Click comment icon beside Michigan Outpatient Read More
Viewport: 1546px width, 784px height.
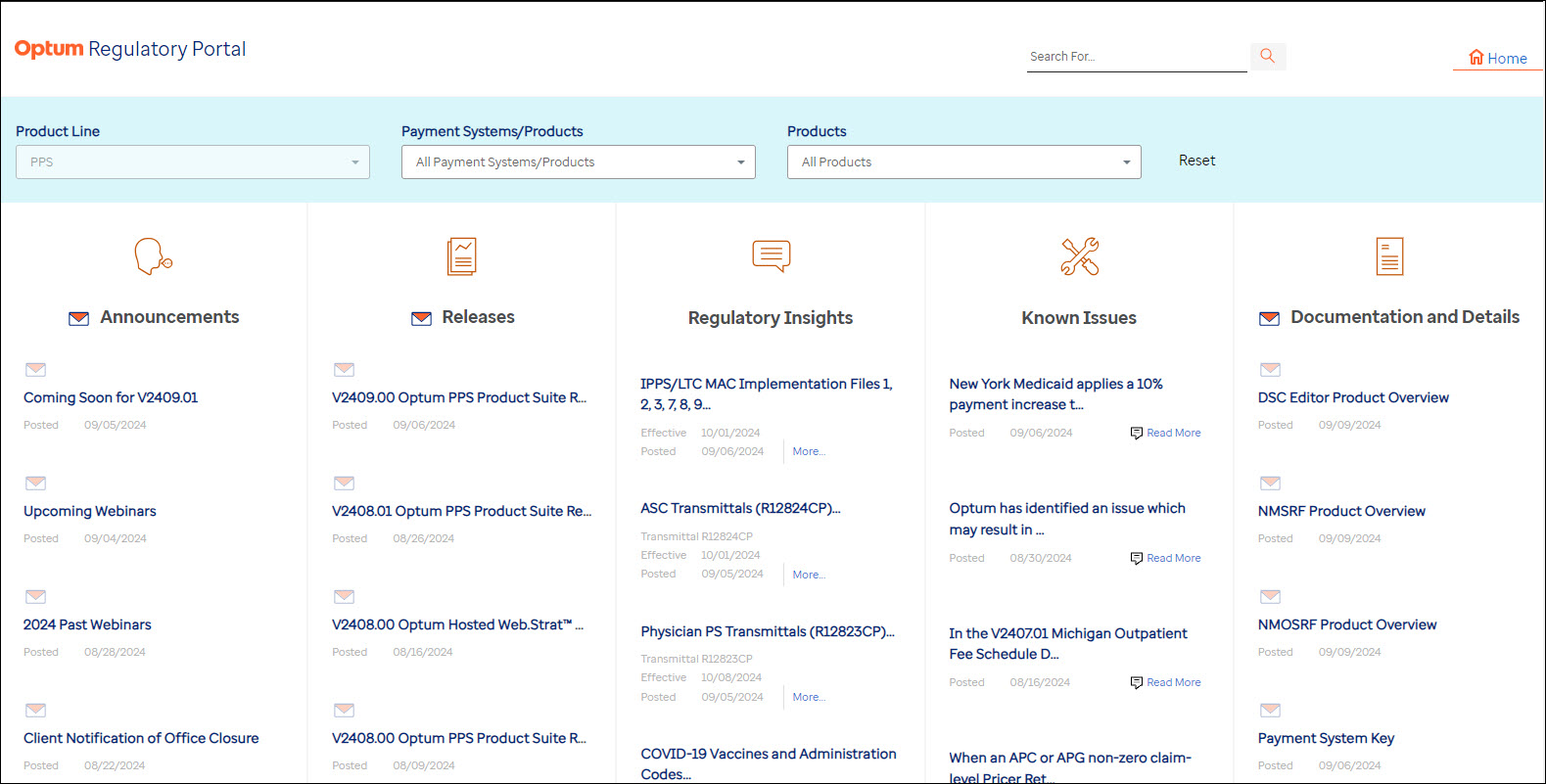coord(1137,682)
